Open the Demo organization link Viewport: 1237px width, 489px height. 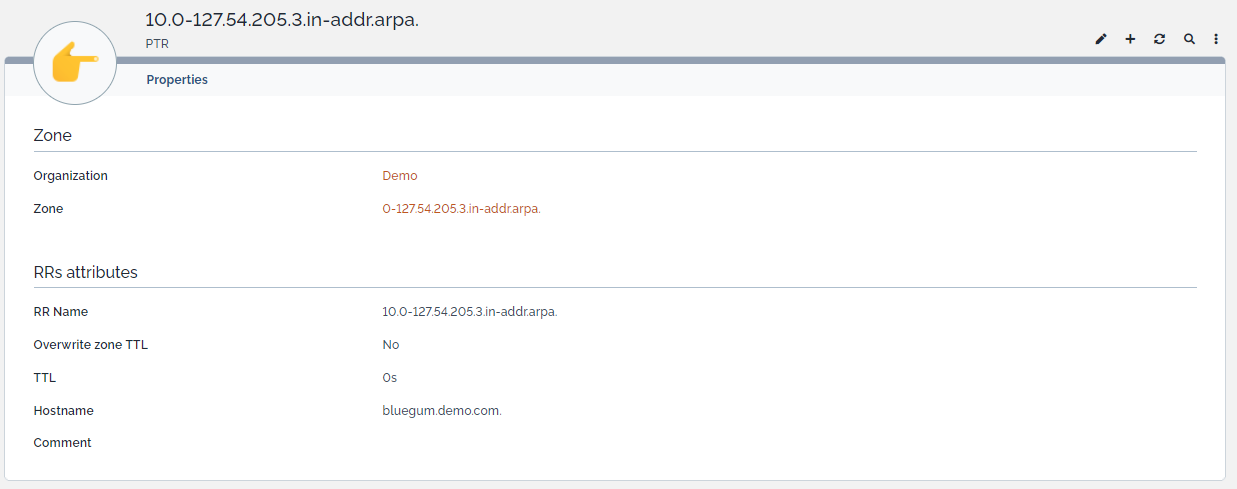(x=399, y=176)
